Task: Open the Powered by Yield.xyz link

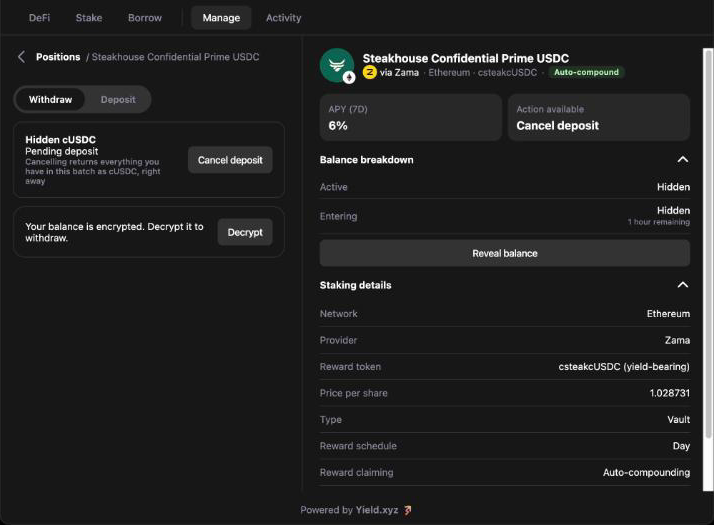Action: pyautogui.click(x=356, y=510)
